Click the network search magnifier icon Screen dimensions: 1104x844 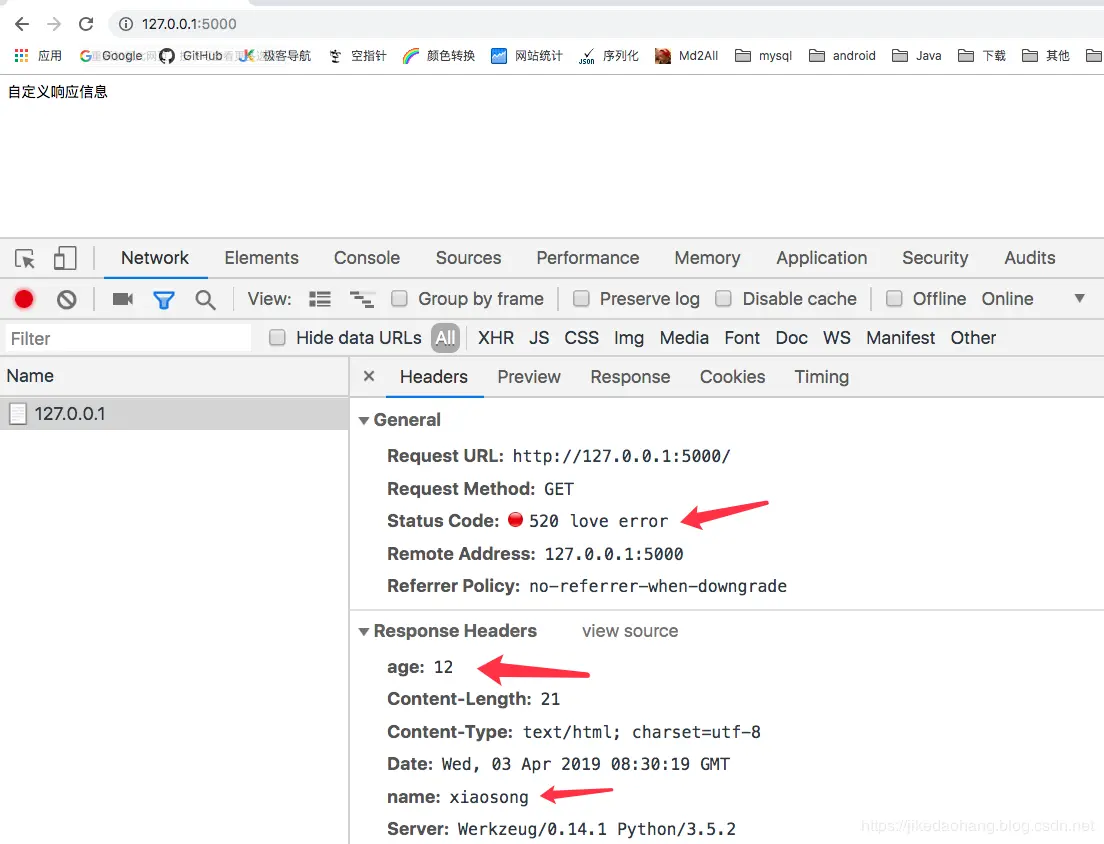click(205, 300)
